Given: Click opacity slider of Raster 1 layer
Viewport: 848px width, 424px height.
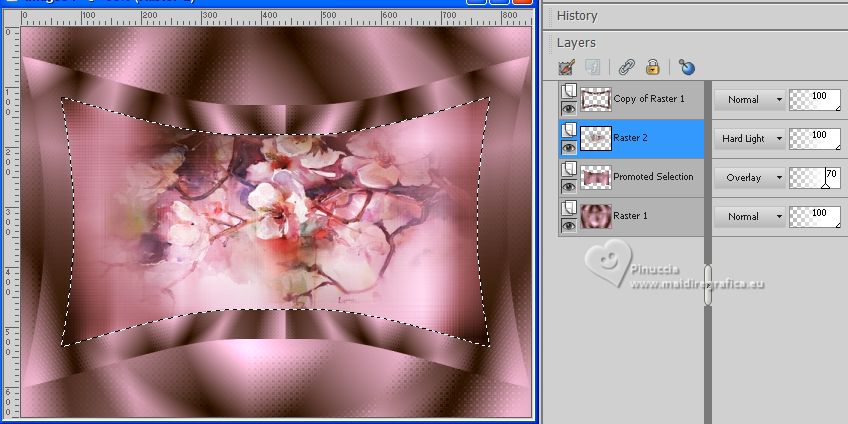Looking at the screenshot, I should [x=815, y=217].
